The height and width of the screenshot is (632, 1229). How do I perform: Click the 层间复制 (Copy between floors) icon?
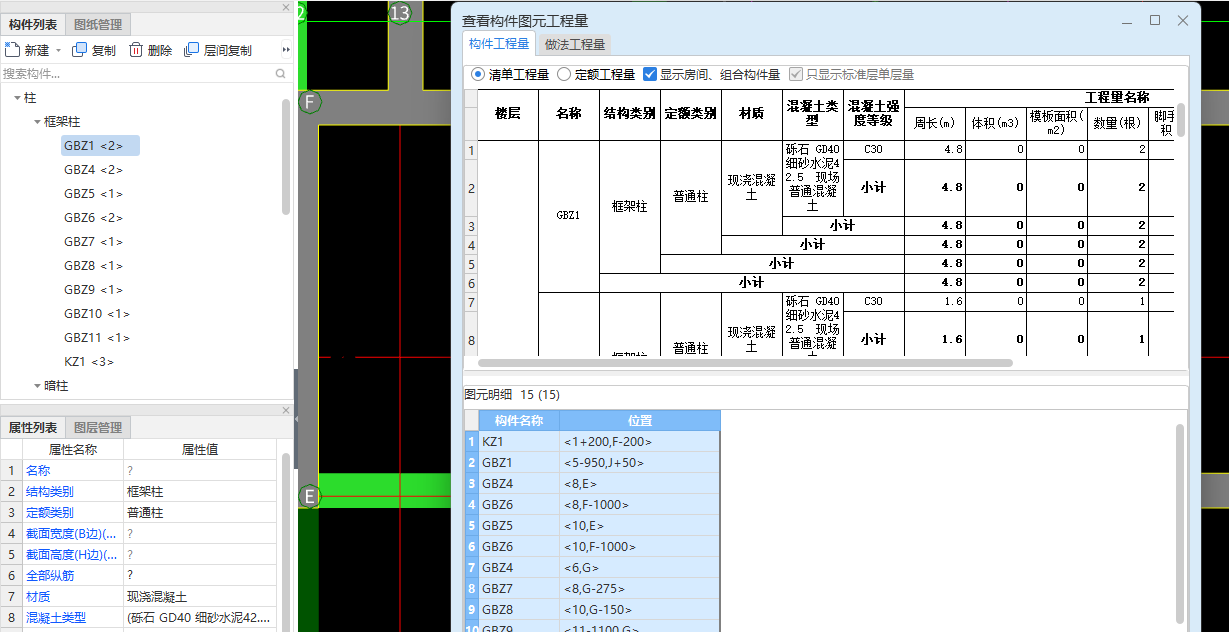[191, 50]
